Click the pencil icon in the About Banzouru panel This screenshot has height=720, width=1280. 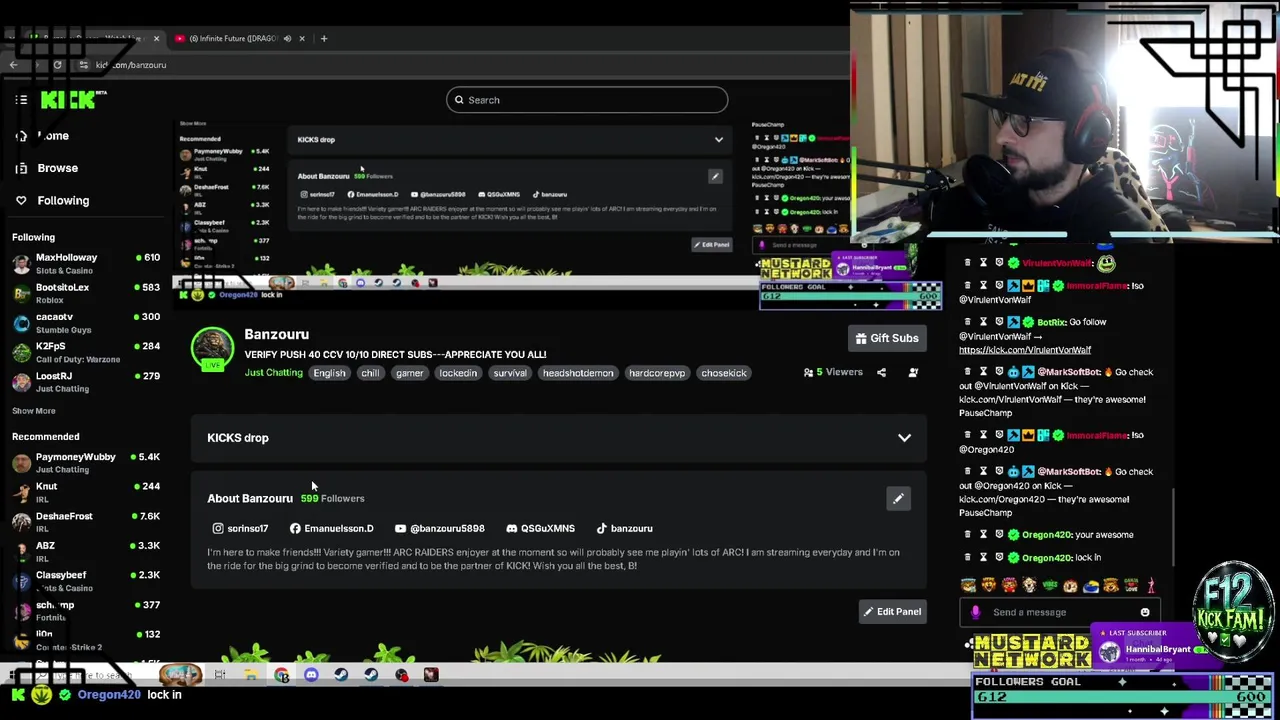tap(898, 498)
